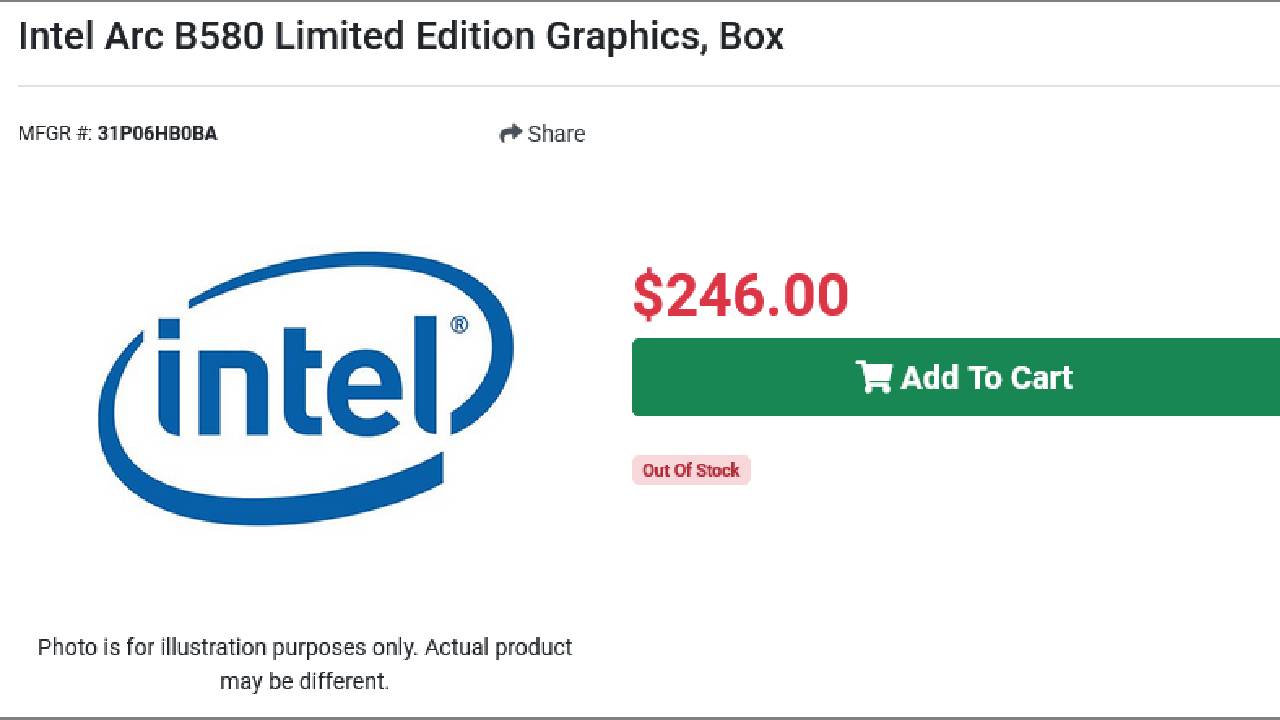Click the word Box in the title

751,36
